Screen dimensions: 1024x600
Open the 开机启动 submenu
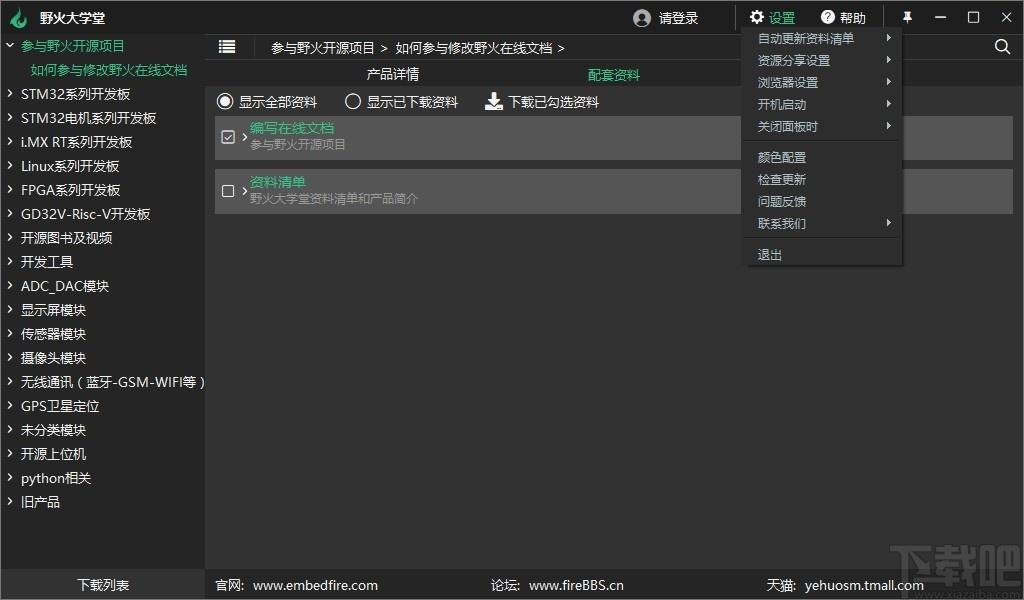tap(824, 104)
